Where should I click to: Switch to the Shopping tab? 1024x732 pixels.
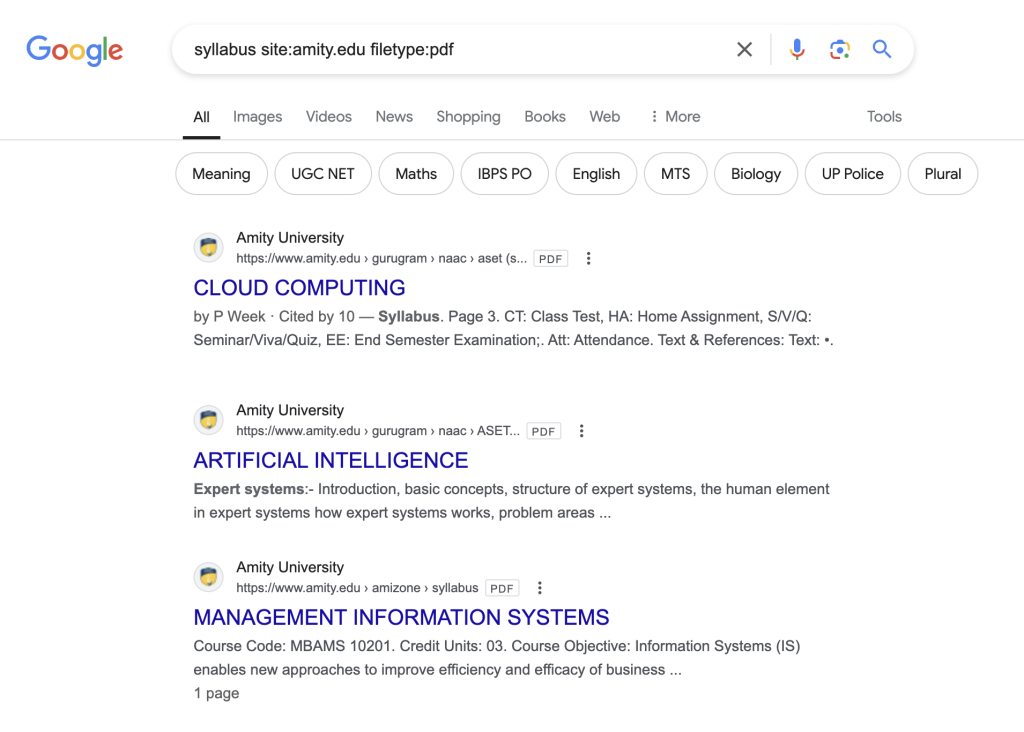click(x=468, y=117)
